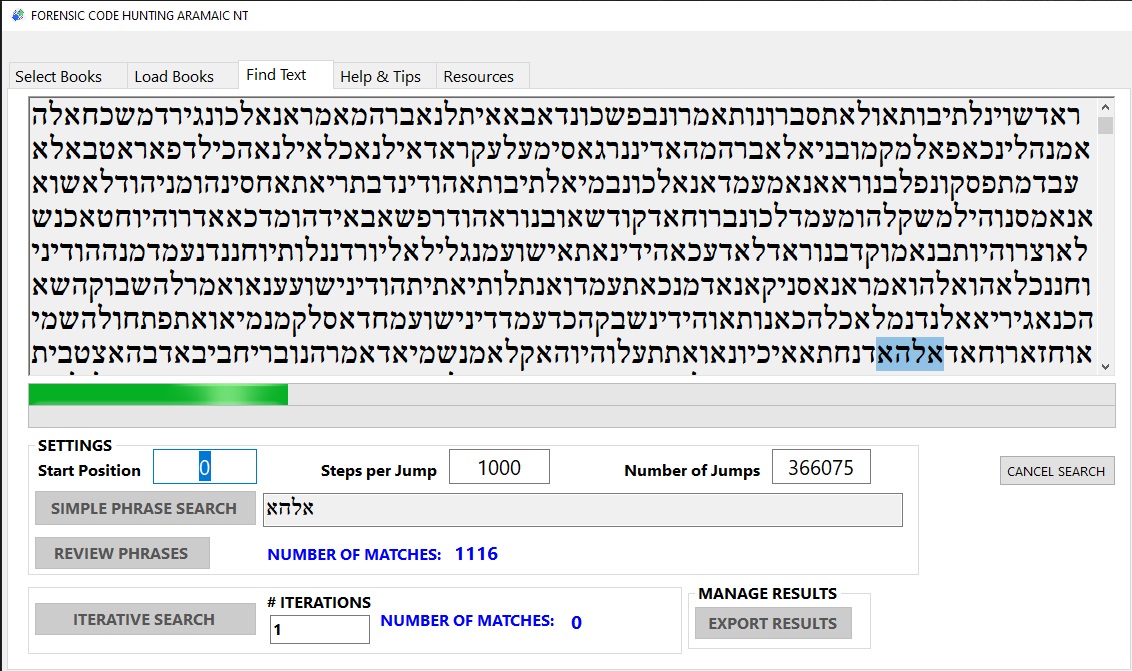The height and width of the screenshot is (671, 1132).
Task: Click the Number of Jumps field
Action: [821, 466]
